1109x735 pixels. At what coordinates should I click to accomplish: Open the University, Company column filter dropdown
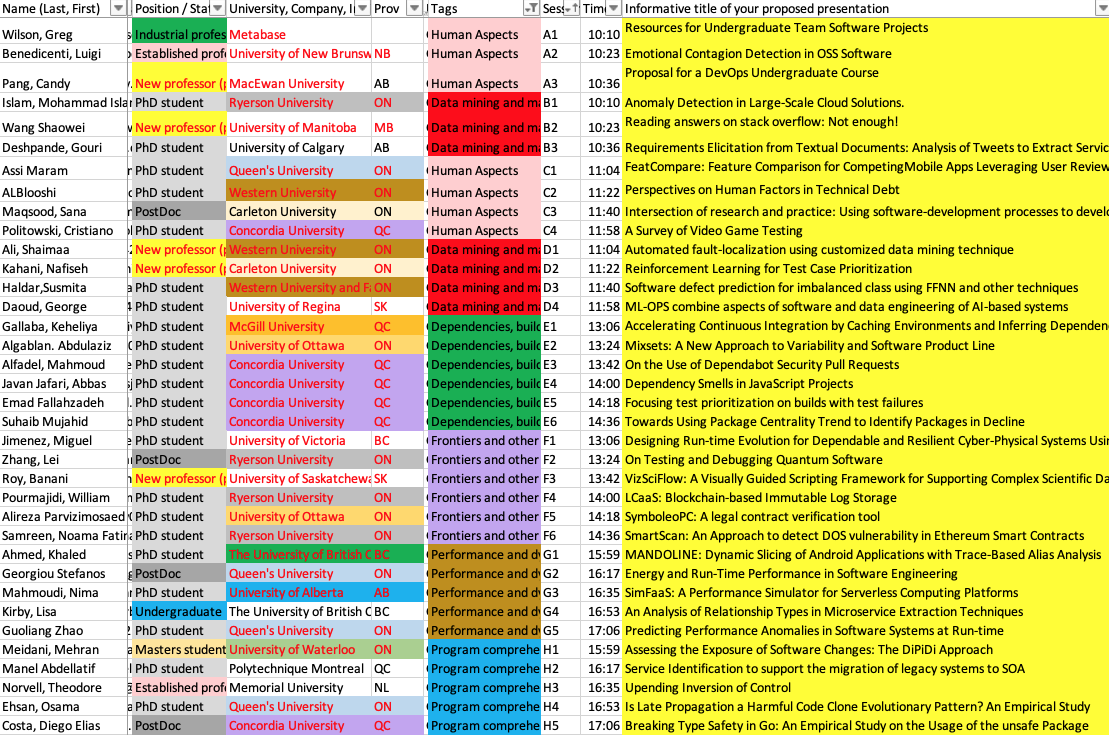[362, 8]
